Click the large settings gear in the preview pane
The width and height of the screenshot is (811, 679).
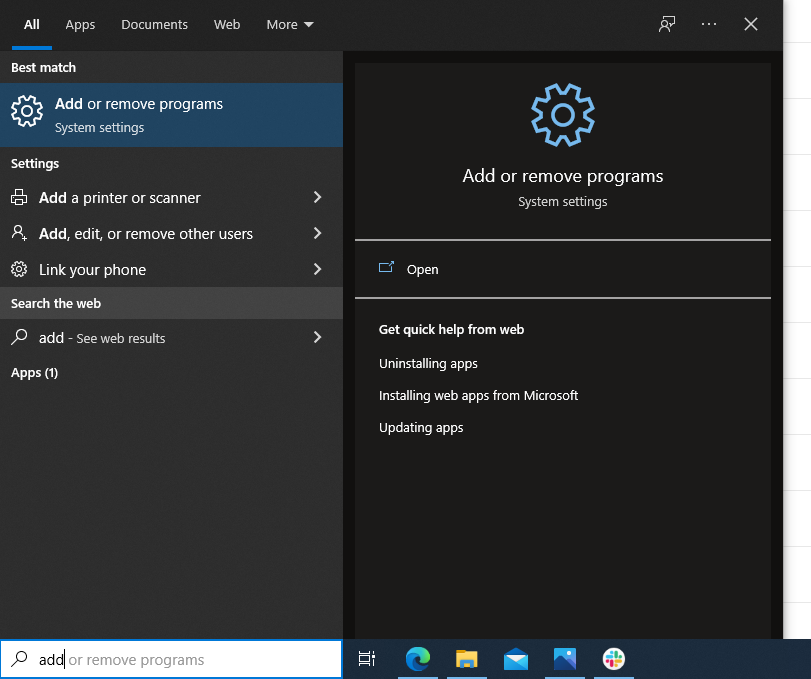pos(562,114)
